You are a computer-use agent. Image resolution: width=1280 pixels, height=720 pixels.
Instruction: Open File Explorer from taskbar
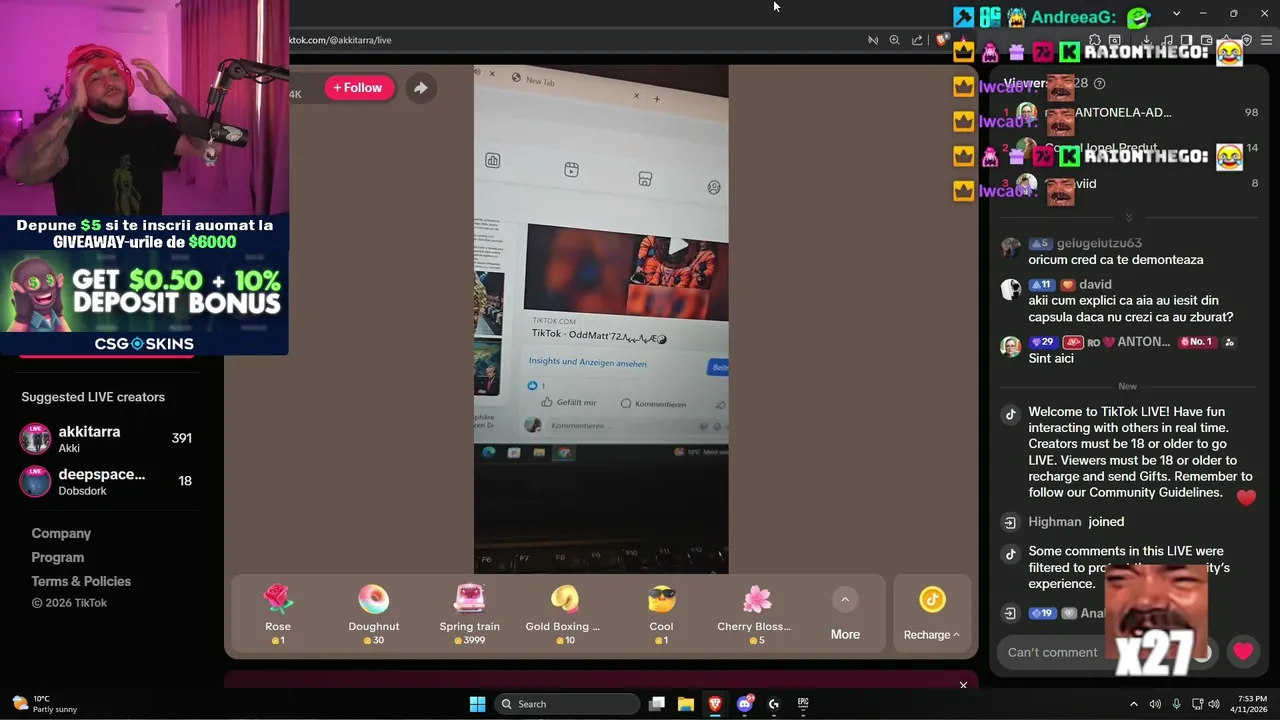point(686,704)
